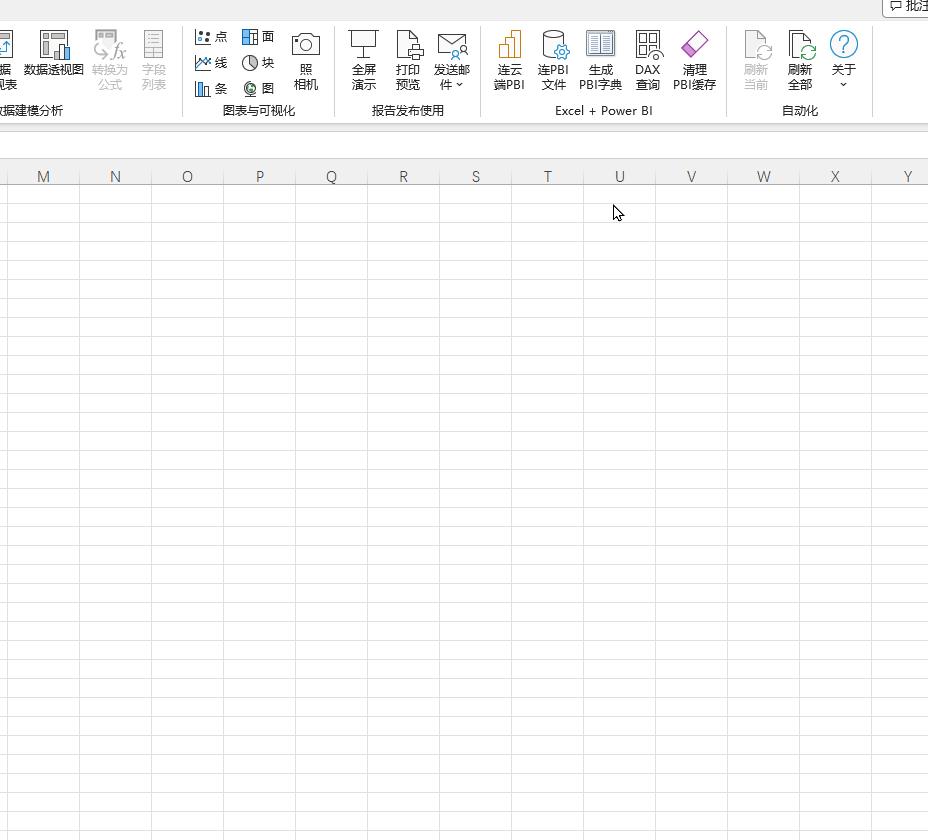Insert a 点 (scatter) chart
Screen dimensions: 928x840
tap(210, 37)
